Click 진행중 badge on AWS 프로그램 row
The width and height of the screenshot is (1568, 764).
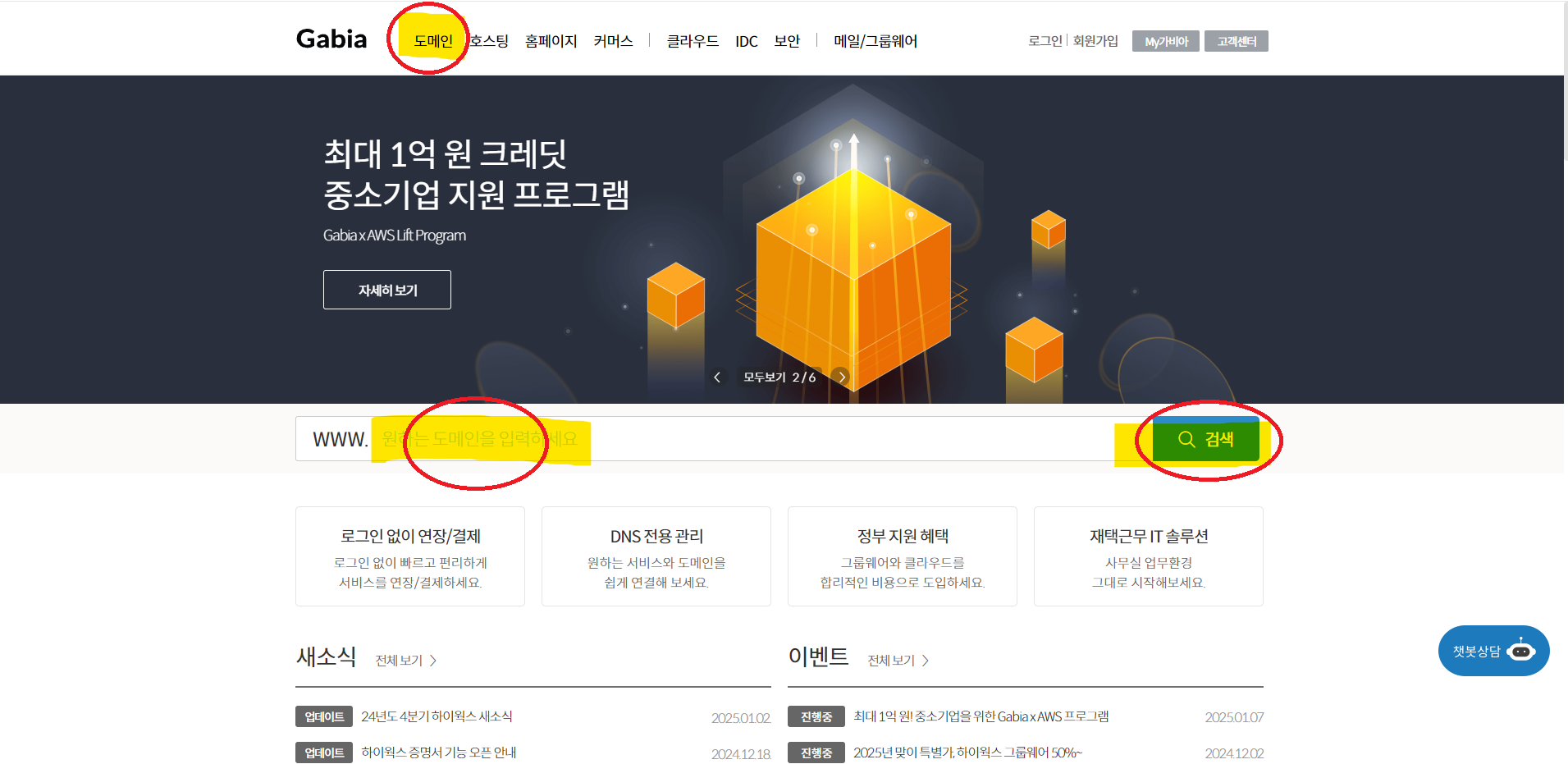[816, 716]
